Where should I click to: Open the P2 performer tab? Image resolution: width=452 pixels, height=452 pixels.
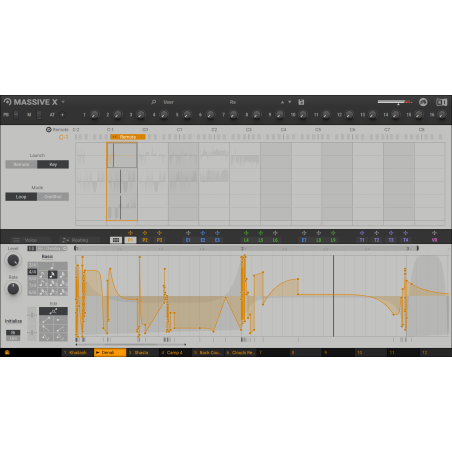[145, 240]
